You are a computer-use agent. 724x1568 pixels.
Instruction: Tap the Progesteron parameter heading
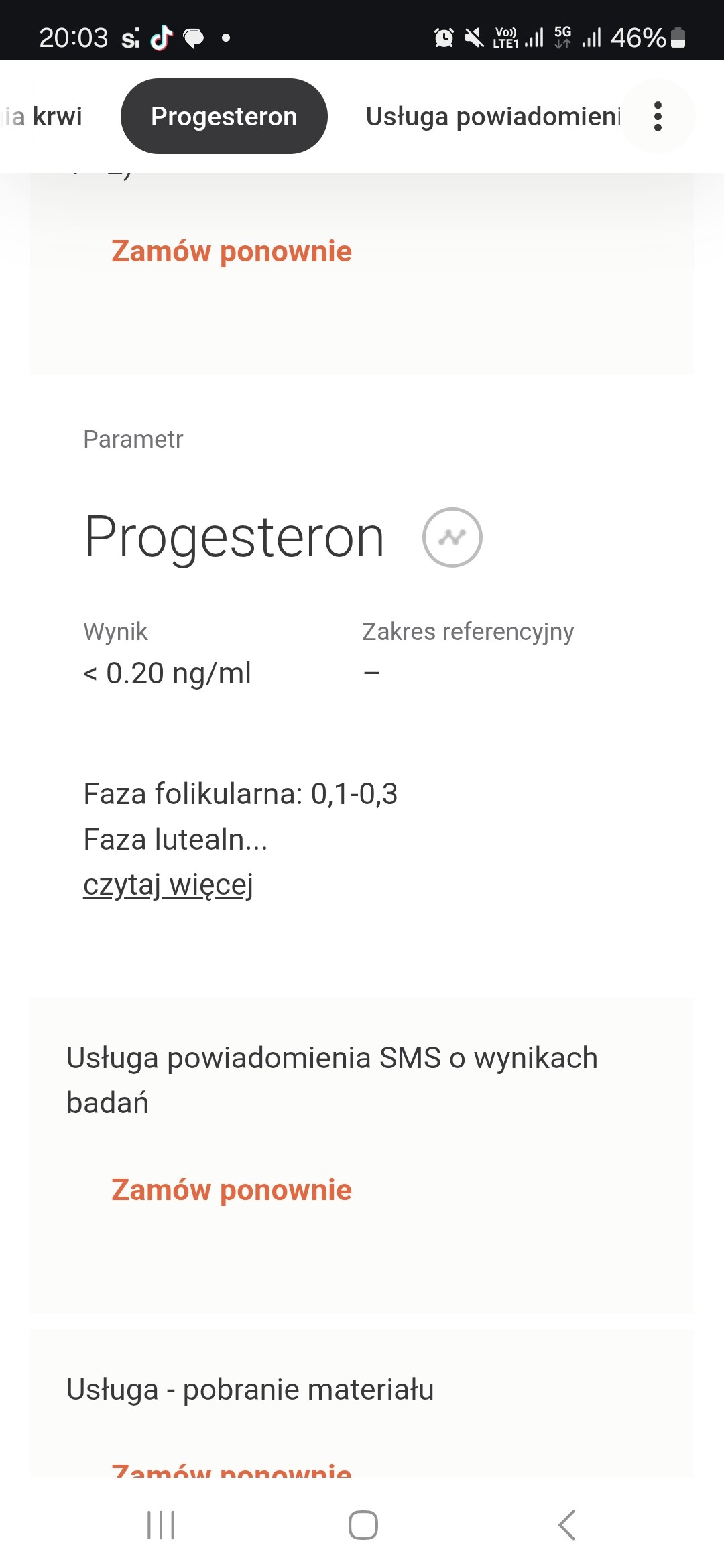(234, 537)
